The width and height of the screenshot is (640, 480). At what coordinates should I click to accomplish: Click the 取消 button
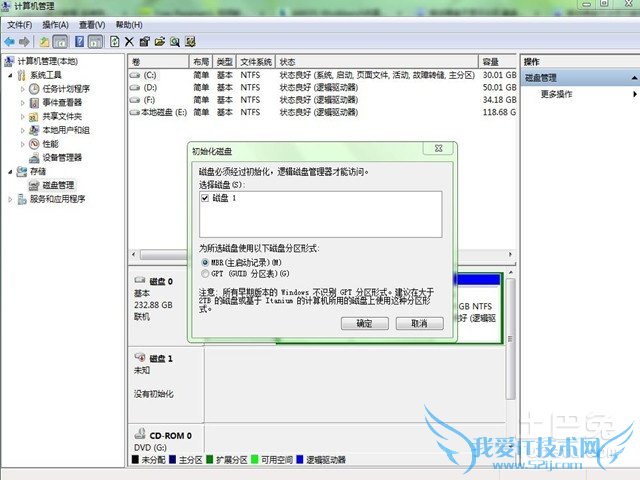420,324
